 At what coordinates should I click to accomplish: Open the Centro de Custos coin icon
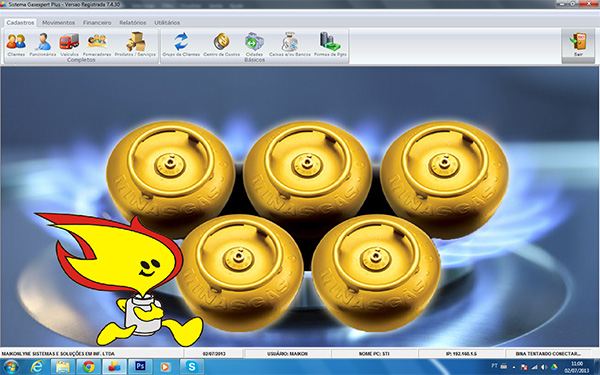[x=222, y=45]
